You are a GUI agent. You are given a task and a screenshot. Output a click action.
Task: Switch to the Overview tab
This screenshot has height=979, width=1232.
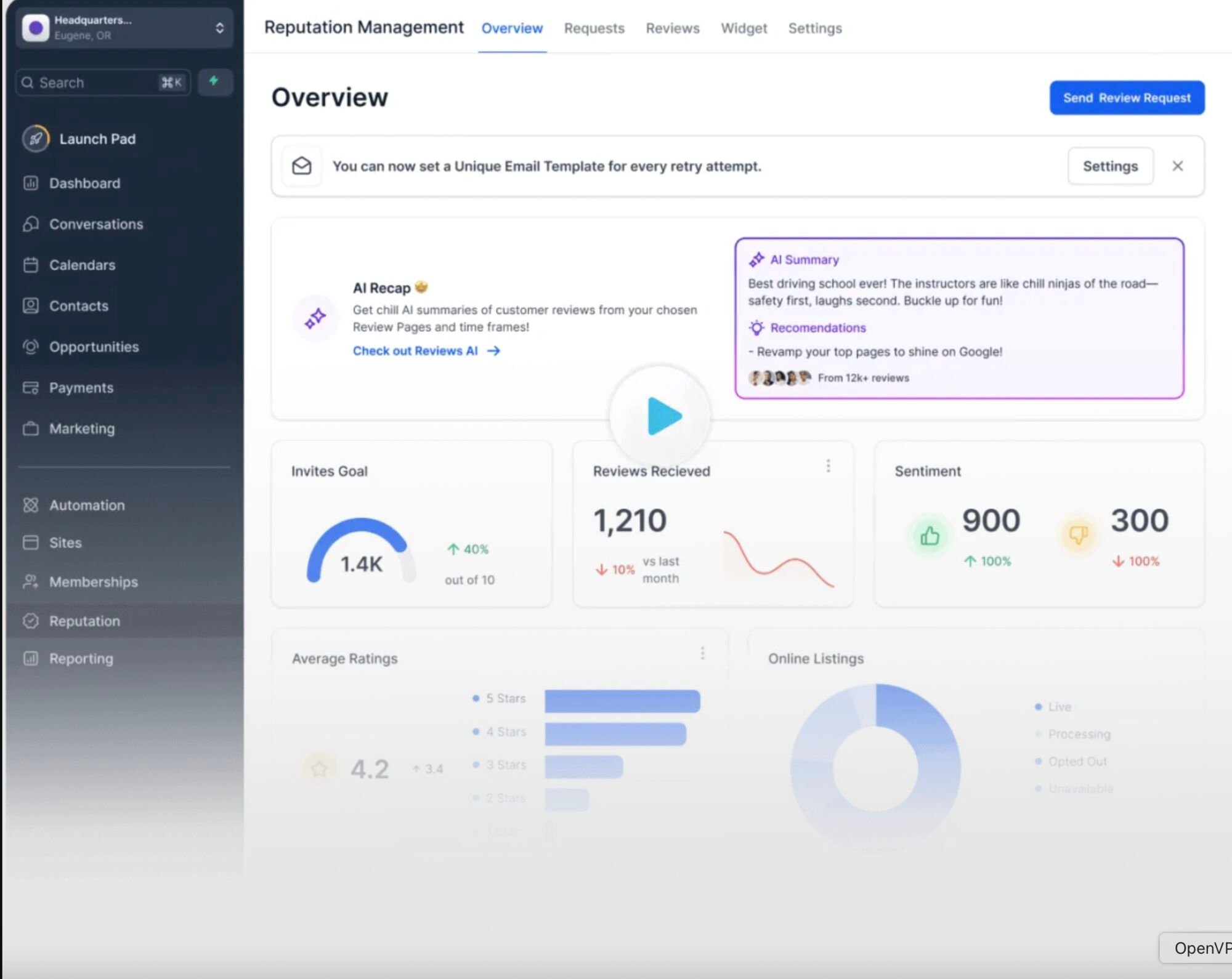click(x=512, y=28)
